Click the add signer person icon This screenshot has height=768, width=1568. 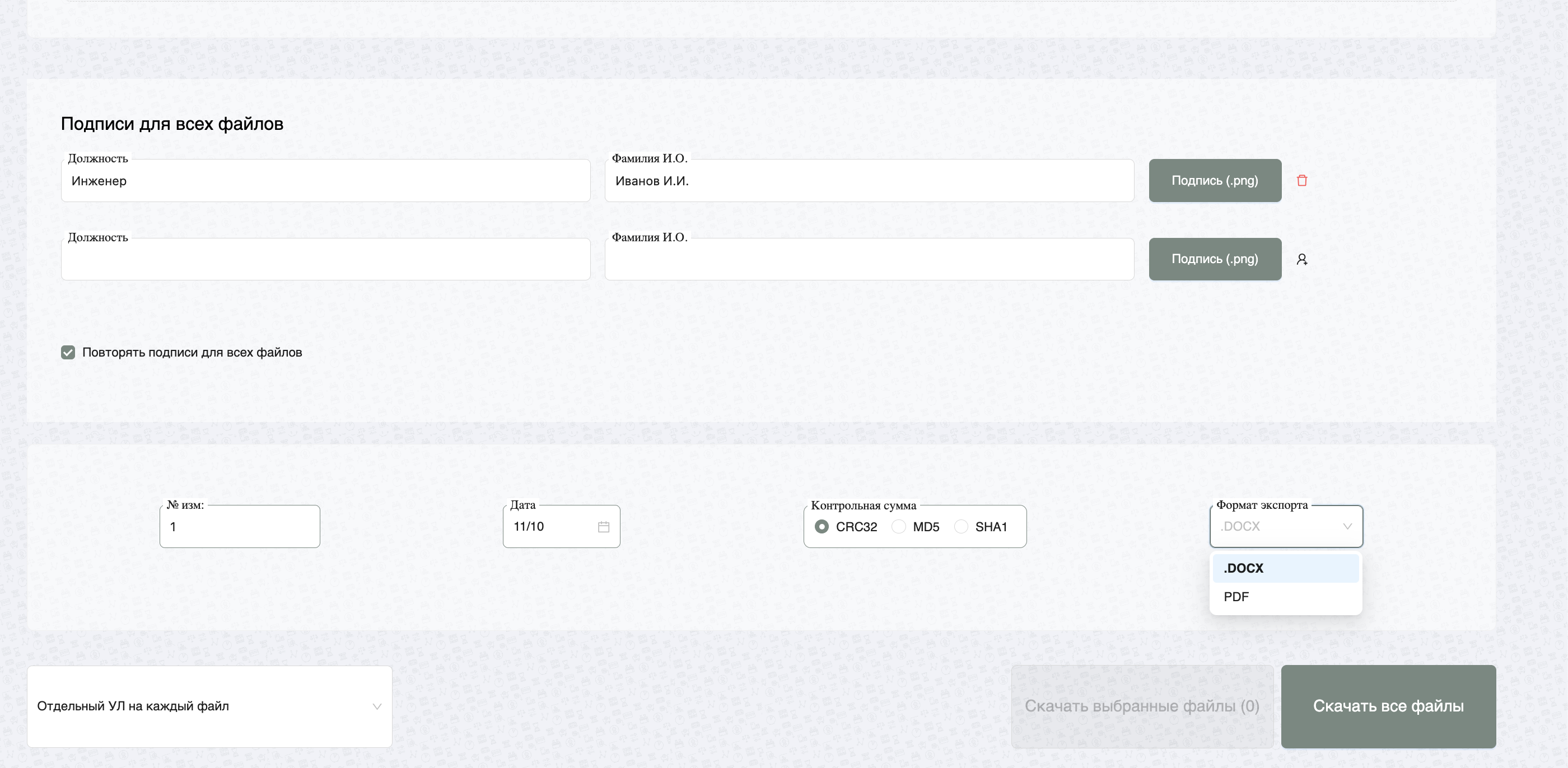tap(1301, 259)
